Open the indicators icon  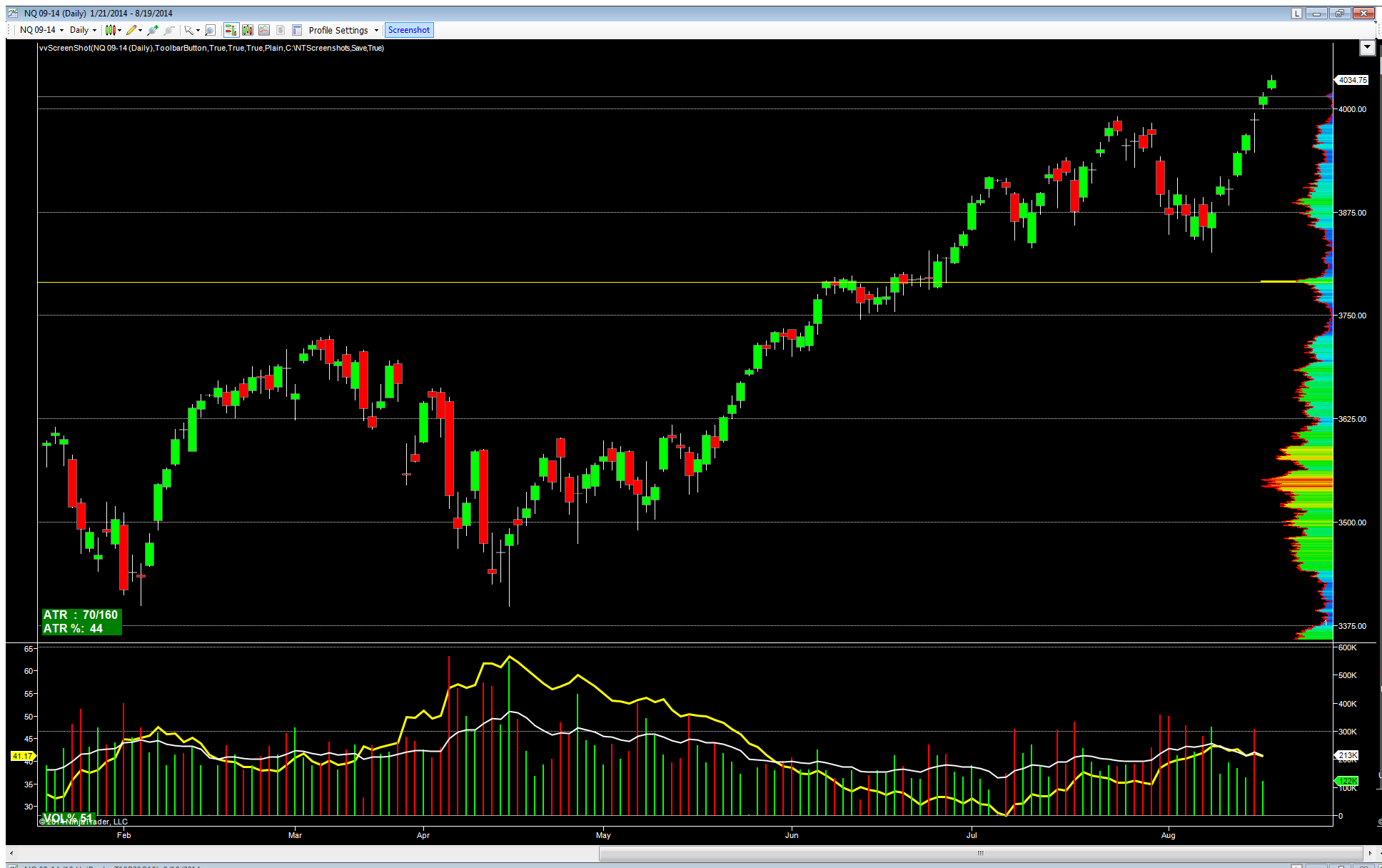pyautogui.click(x=264, y=30)
